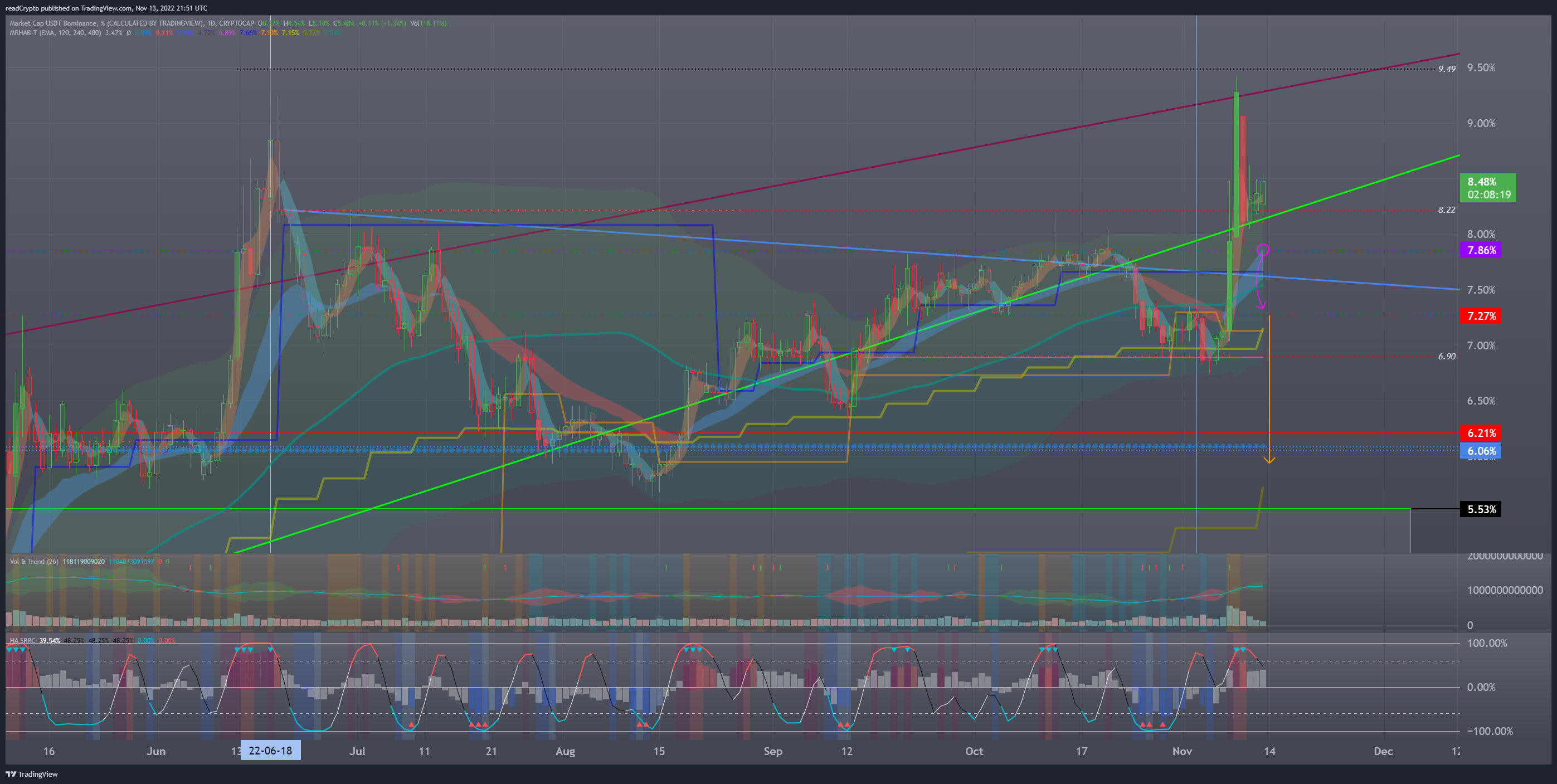The width and height of the screenshot is (1557, 784).
Task: Click the 'Sep' label on time axis
Action: [x=772, y=751]
